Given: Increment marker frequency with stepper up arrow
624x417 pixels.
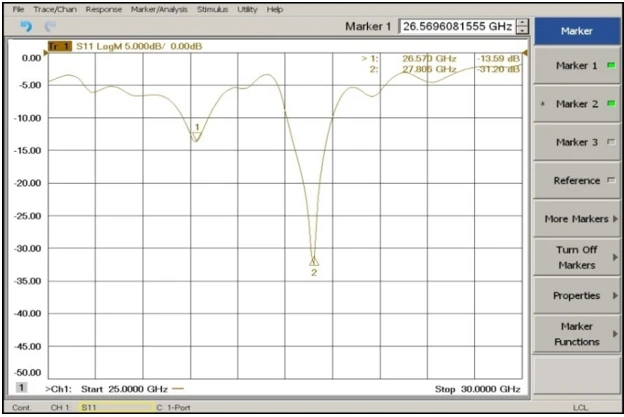Looking at the screenshot, I should [521, 22].
